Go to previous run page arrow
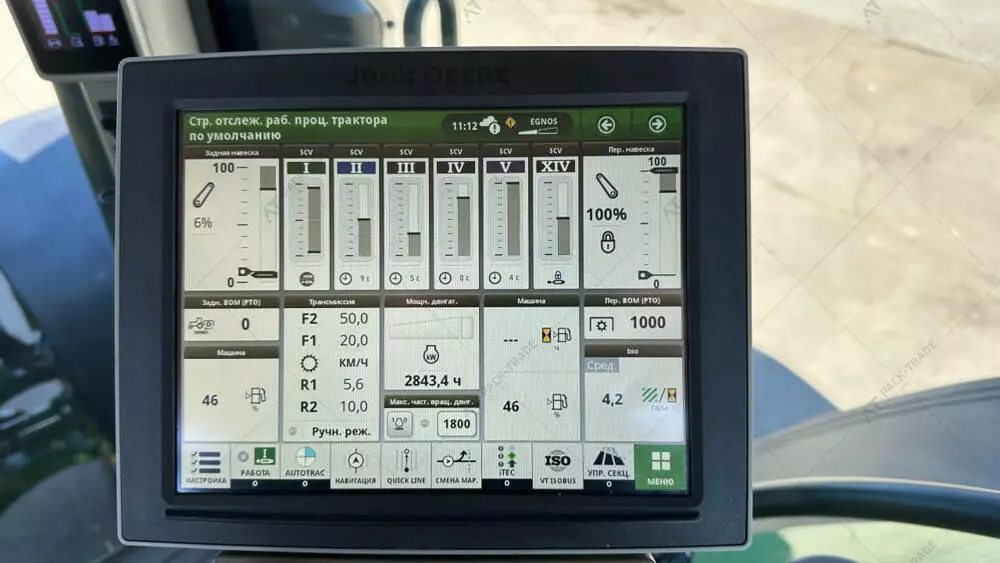The width and height of the screenshot is (1000, 563). click(607, 125)
